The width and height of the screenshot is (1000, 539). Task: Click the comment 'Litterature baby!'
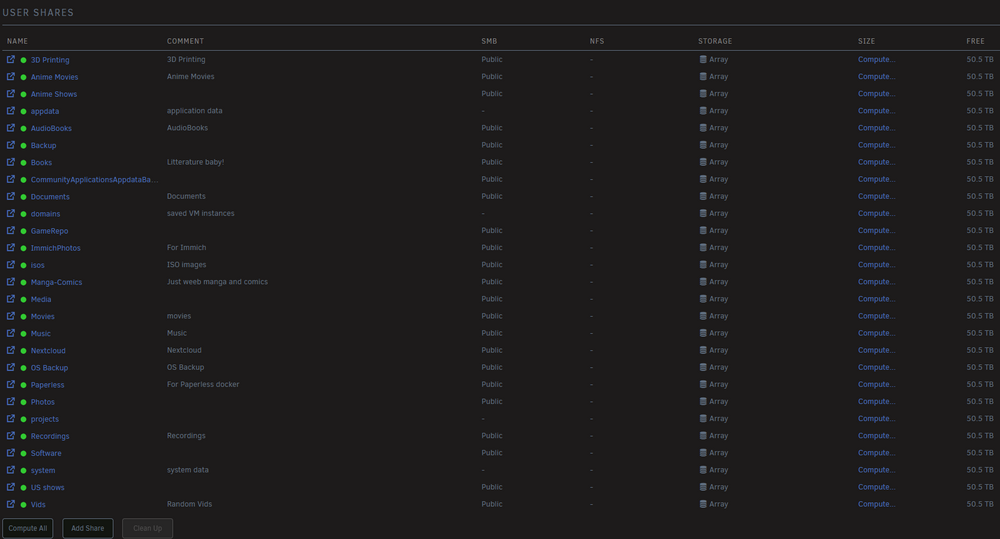click(195, 162)
